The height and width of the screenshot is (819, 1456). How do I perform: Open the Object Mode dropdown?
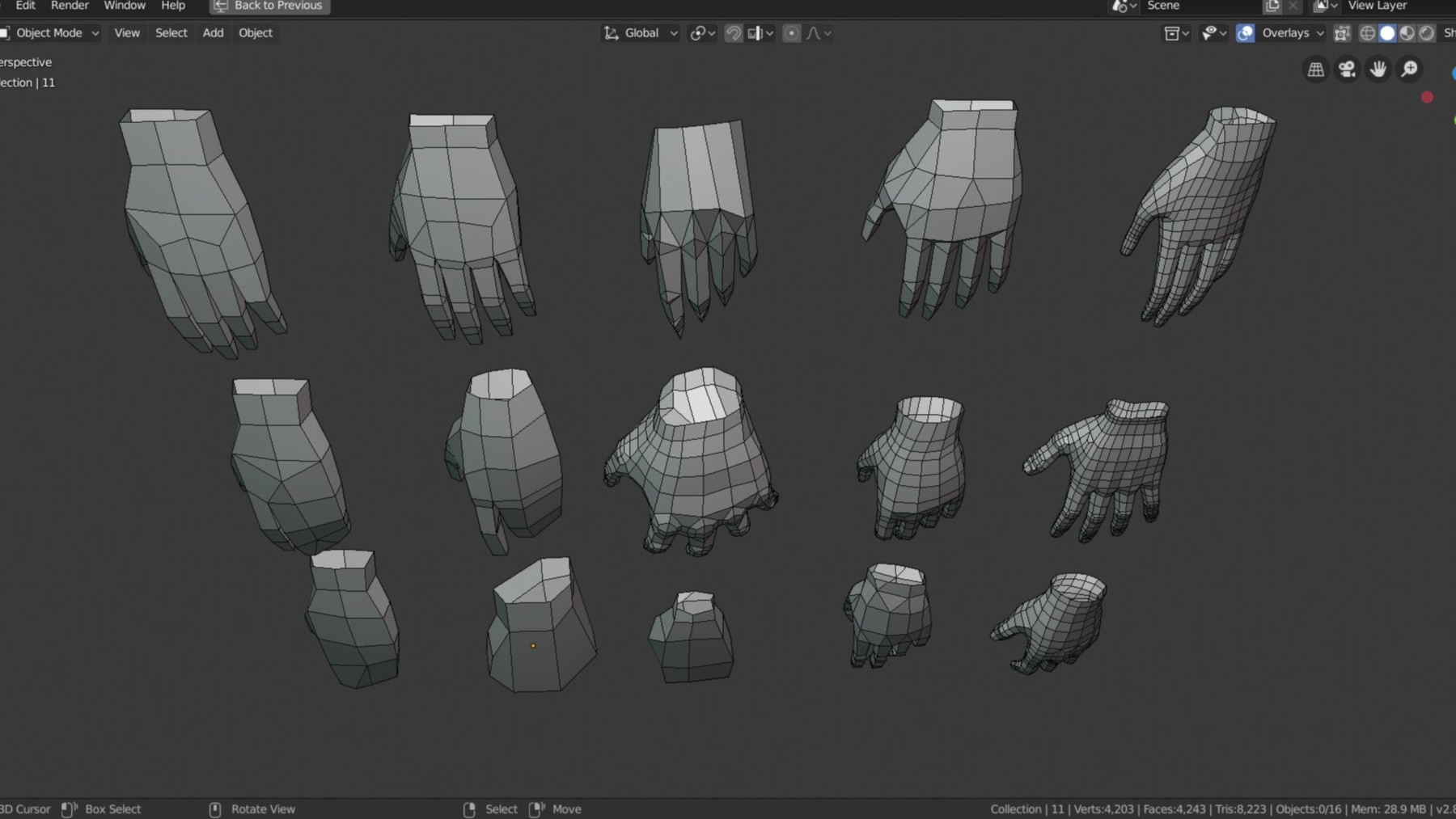(50, 33)
